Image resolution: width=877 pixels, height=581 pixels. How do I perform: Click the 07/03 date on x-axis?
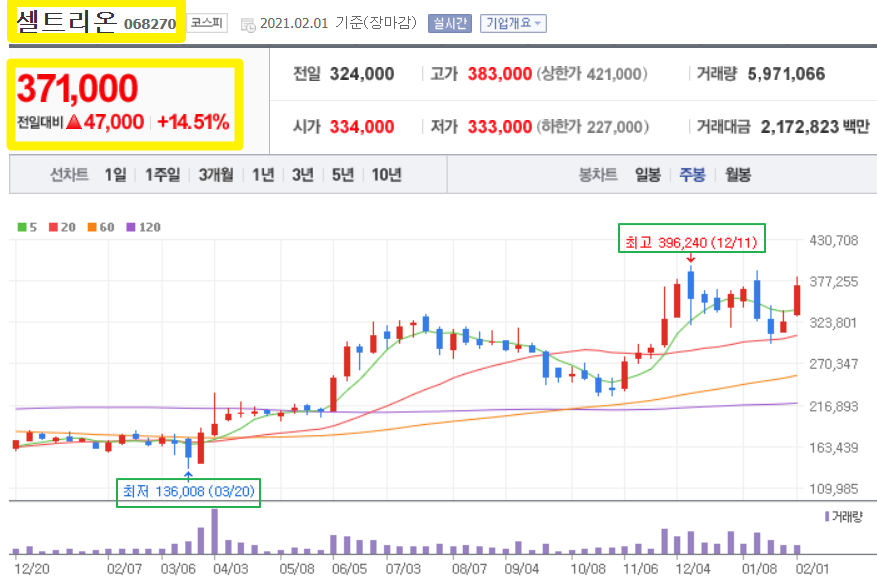403,569
